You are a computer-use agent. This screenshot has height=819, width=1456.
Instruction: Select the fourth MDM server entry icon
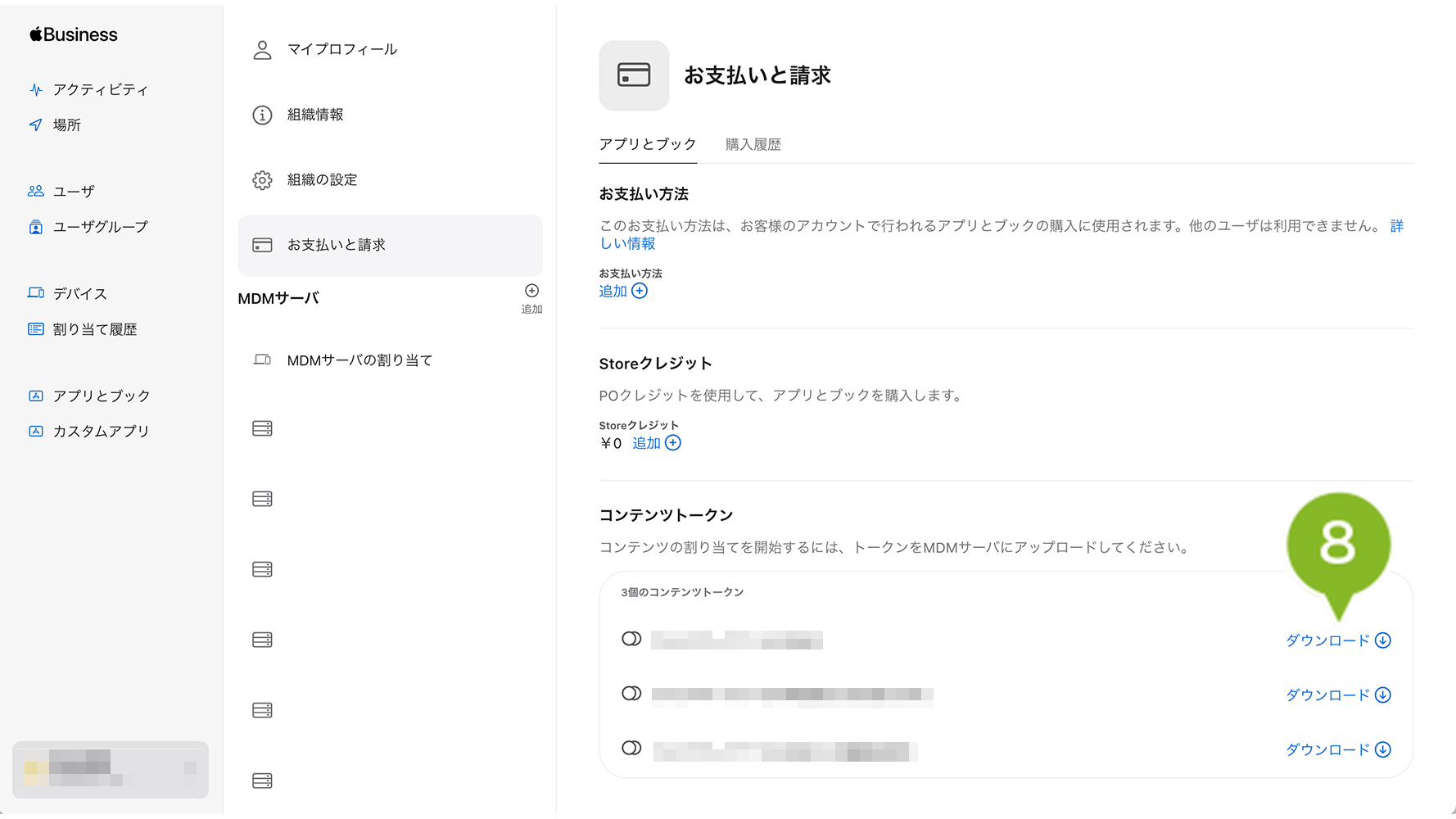(262, 640)
